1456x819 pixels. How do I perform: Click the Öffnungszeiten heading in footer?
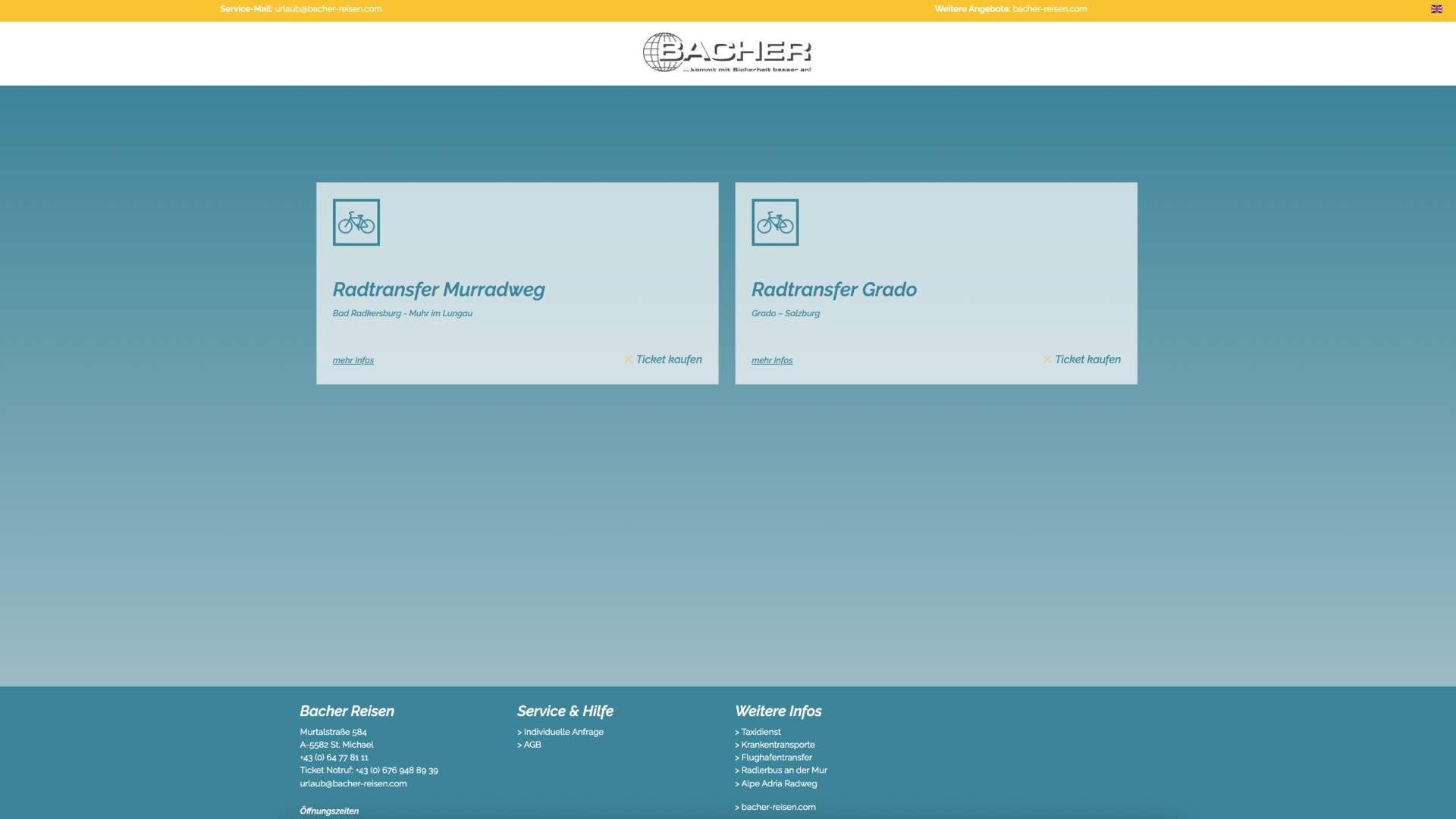[329, 811]
